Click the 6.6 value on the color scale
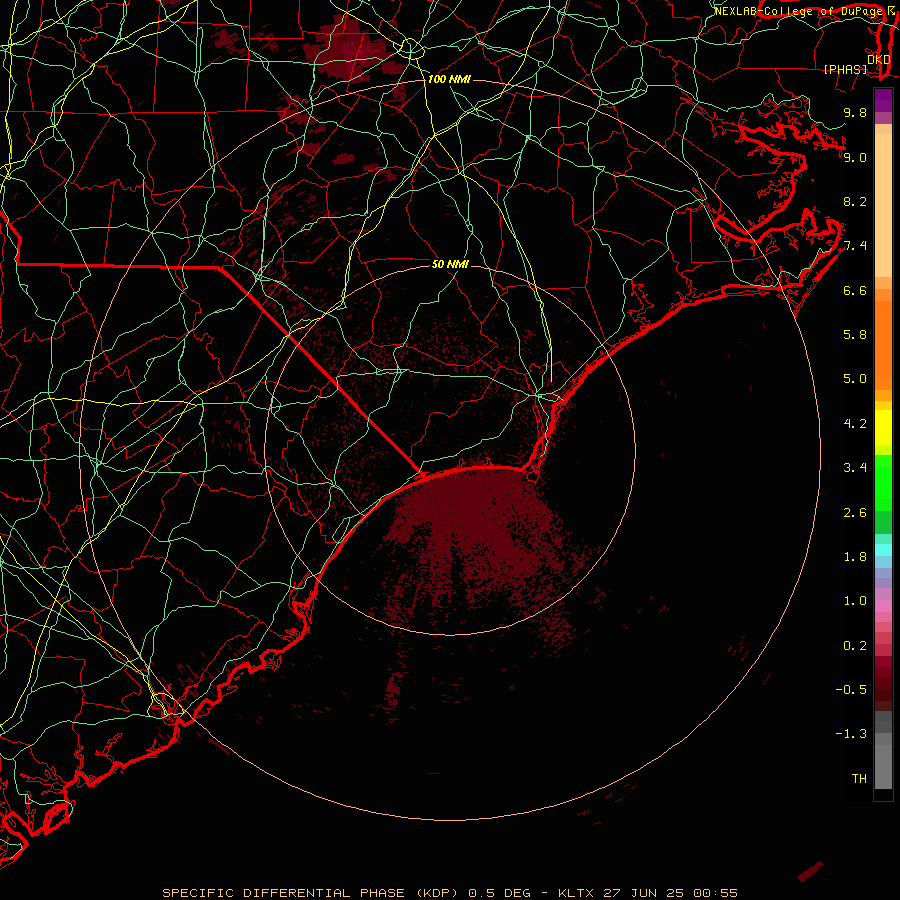The image size is (900, 900). (x=855, y=290)
